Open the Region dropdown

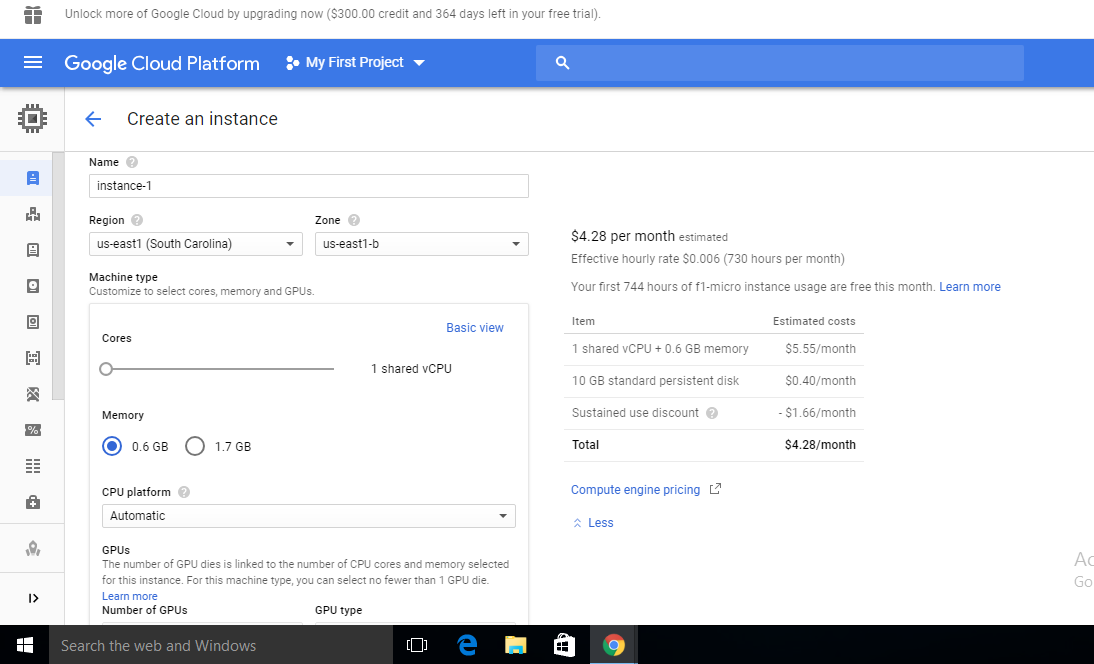(x=195, y=244)
